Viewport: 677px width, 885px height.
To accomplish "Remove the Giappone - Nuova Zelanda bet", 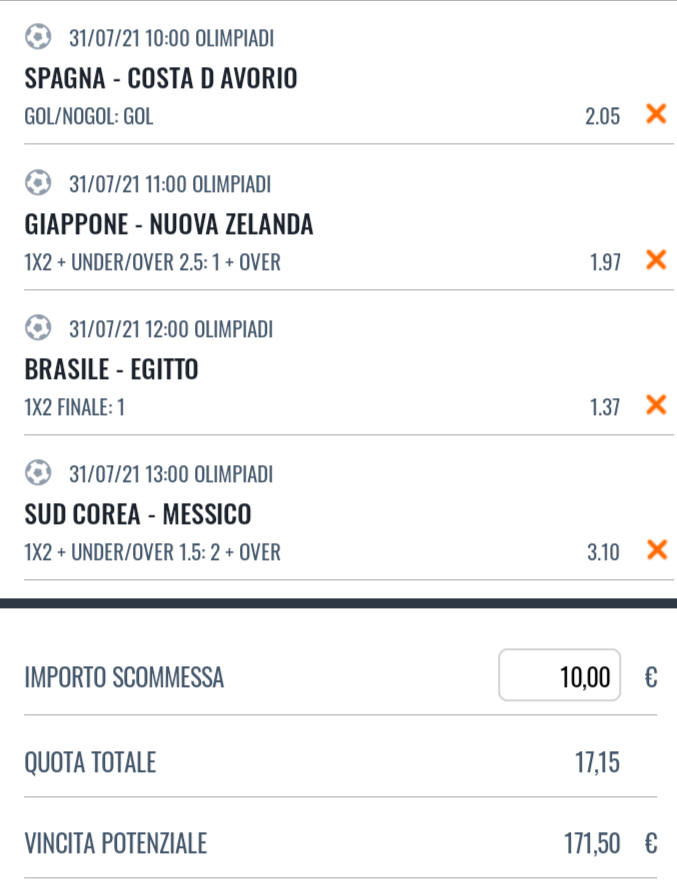I will 656,261.
